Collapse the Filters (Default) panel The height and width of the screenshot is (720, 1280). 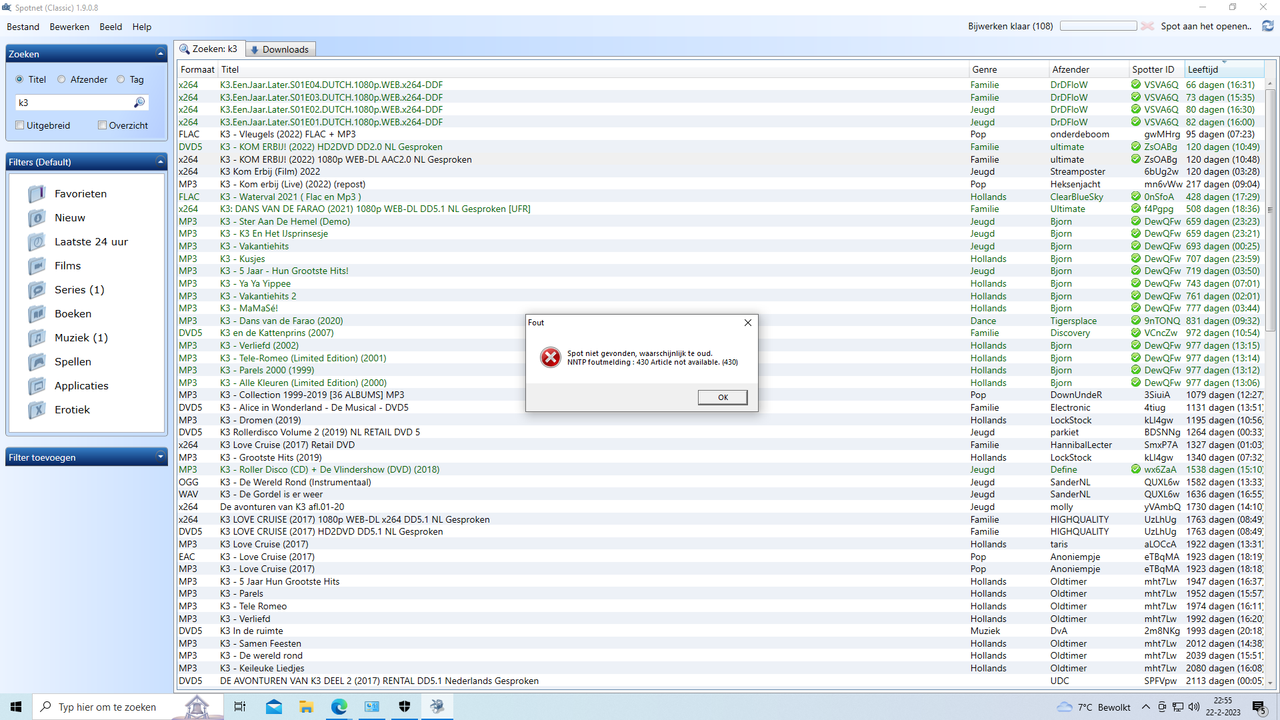pos(160,162)
